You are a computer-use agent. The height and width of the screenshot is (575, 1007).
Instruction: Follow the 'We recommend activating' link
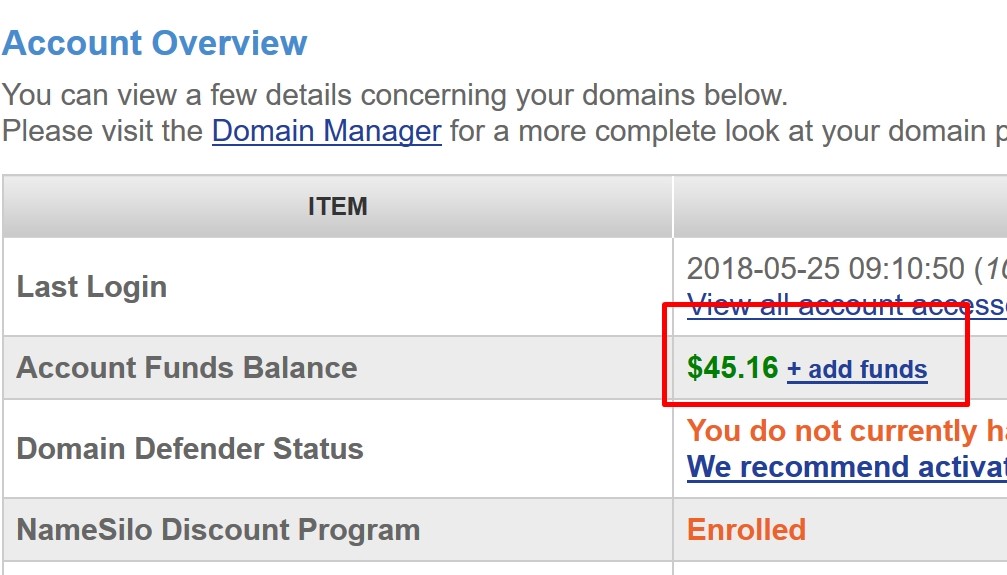pyautogui.click(x=846, y=467)
